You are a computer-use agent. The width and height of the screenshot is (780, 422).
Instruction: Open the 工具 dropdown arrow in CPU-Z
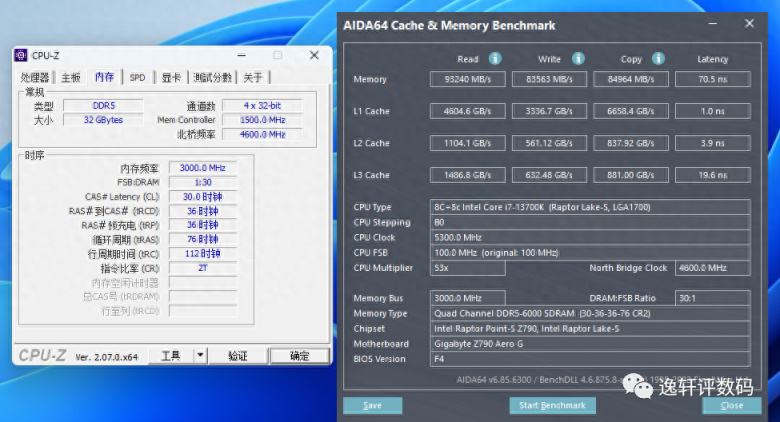click(x=200, y=355)
